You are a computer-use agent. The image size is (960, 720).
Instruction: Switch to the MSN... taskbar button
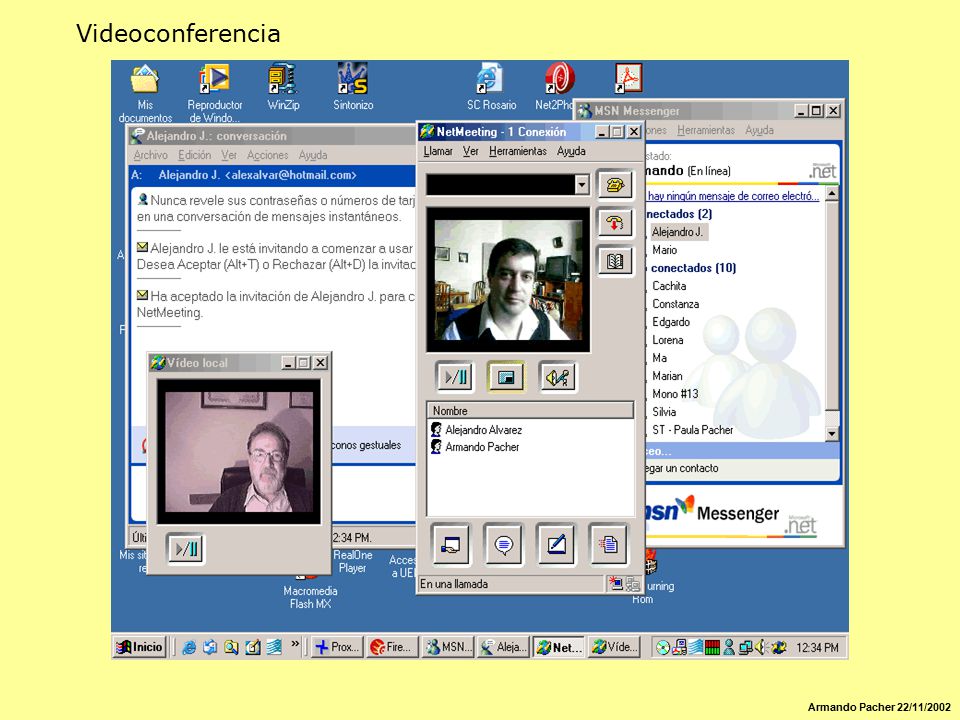coord(448,647)
